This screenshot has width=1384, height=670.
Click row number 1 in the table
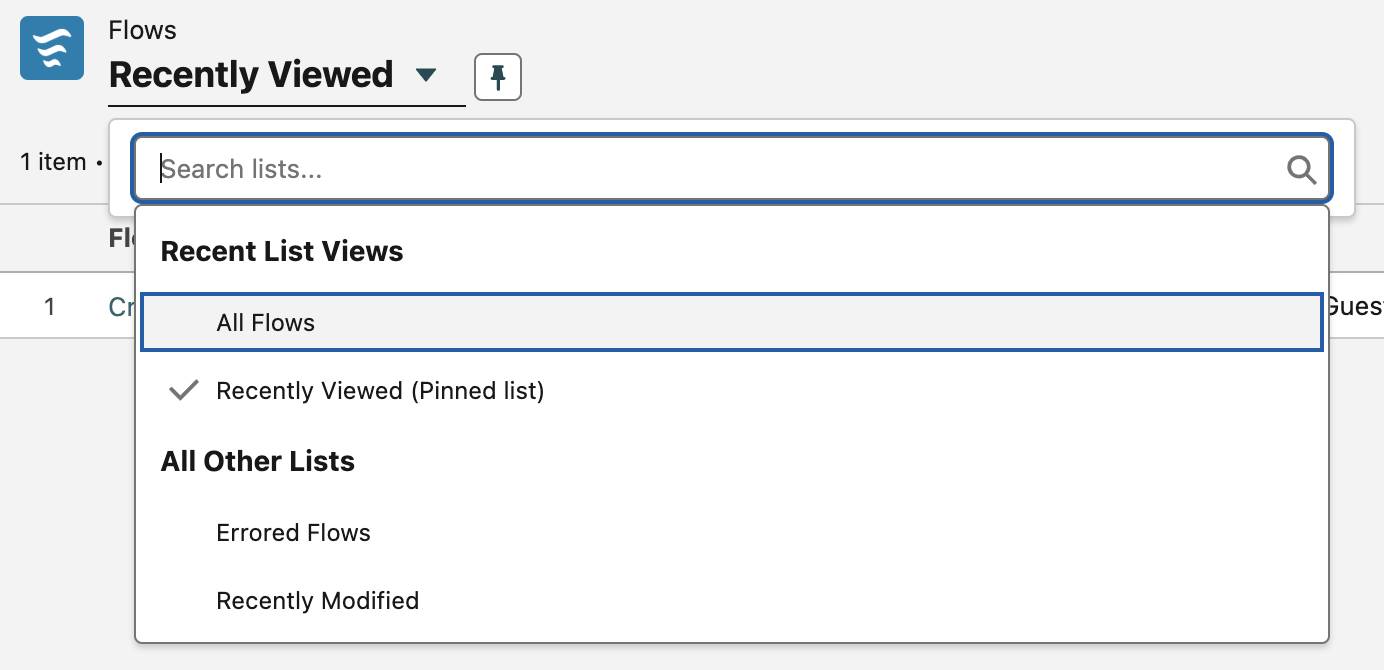[49, 306]
